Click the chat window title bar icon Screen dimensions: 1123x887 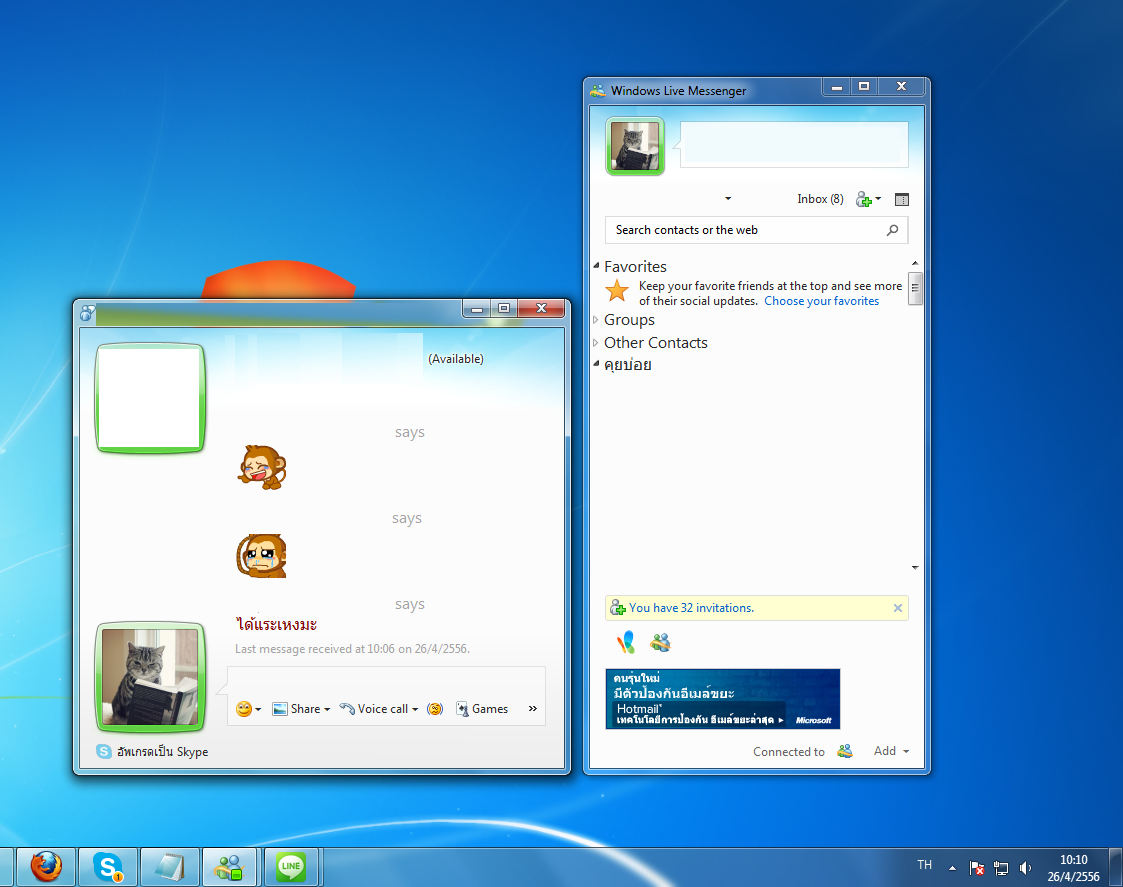(87, 312)
